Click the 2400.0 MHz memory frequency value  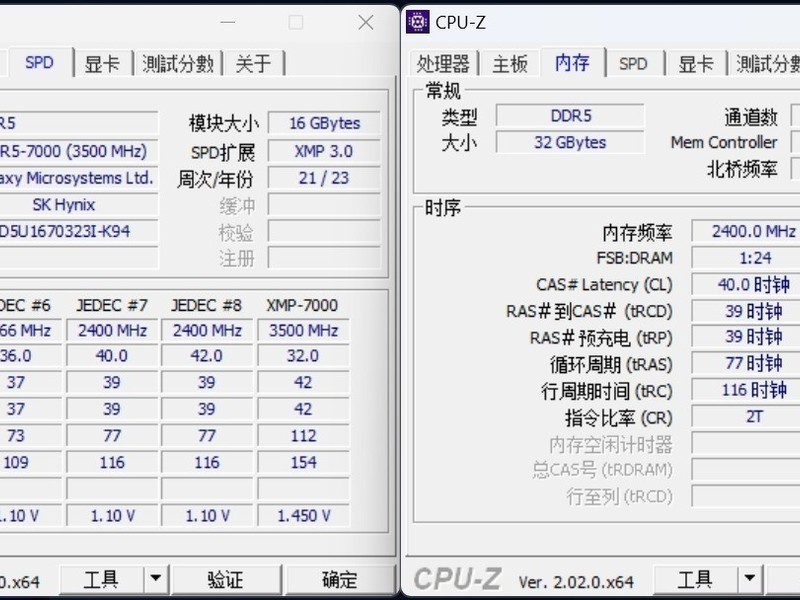point(746,231)
